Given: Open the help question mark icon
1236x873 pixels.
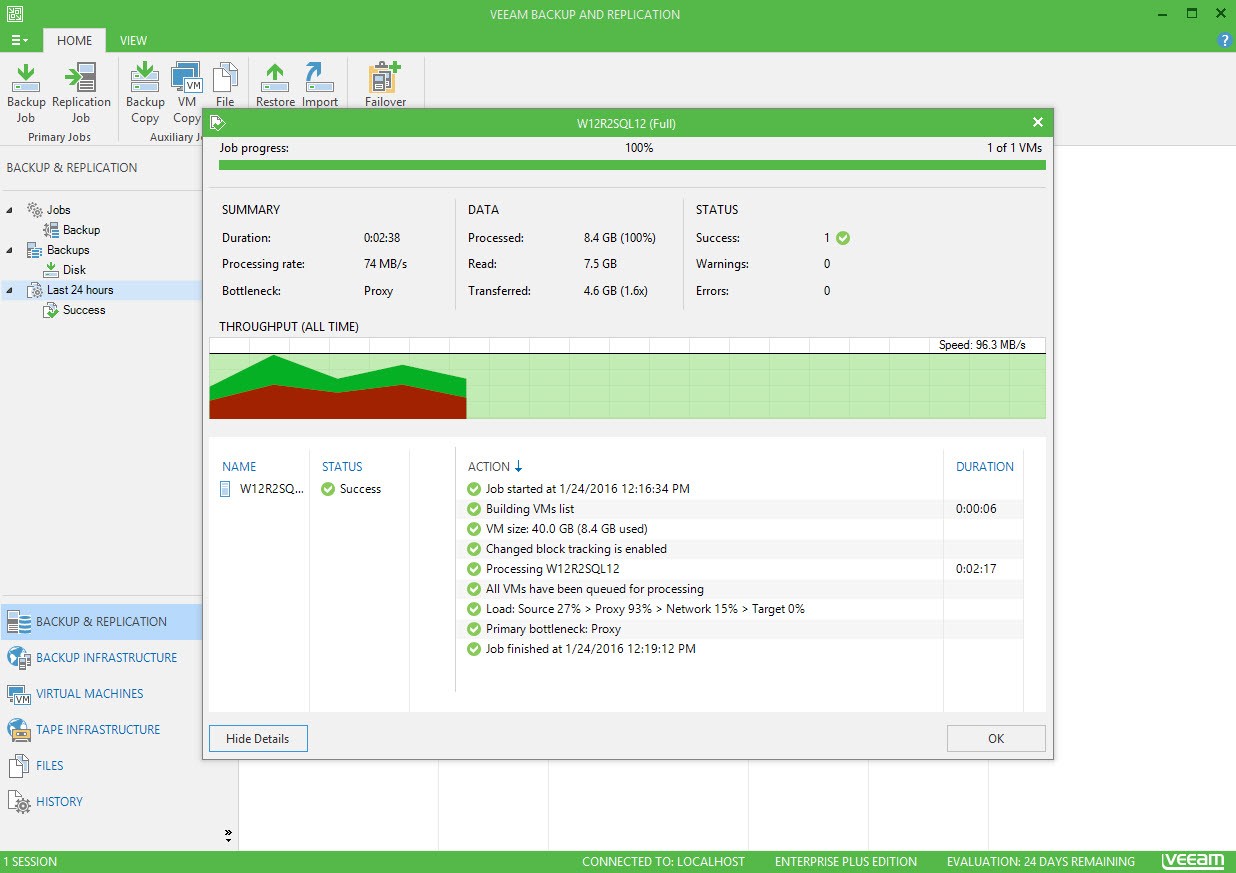Looking at the screenshot, I should (x=1224, y=41).
